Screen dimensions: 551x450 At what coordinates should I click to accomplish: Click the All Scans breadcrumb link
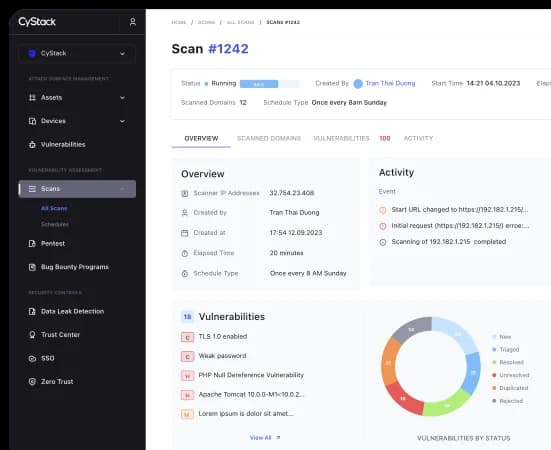pos(240,22)
